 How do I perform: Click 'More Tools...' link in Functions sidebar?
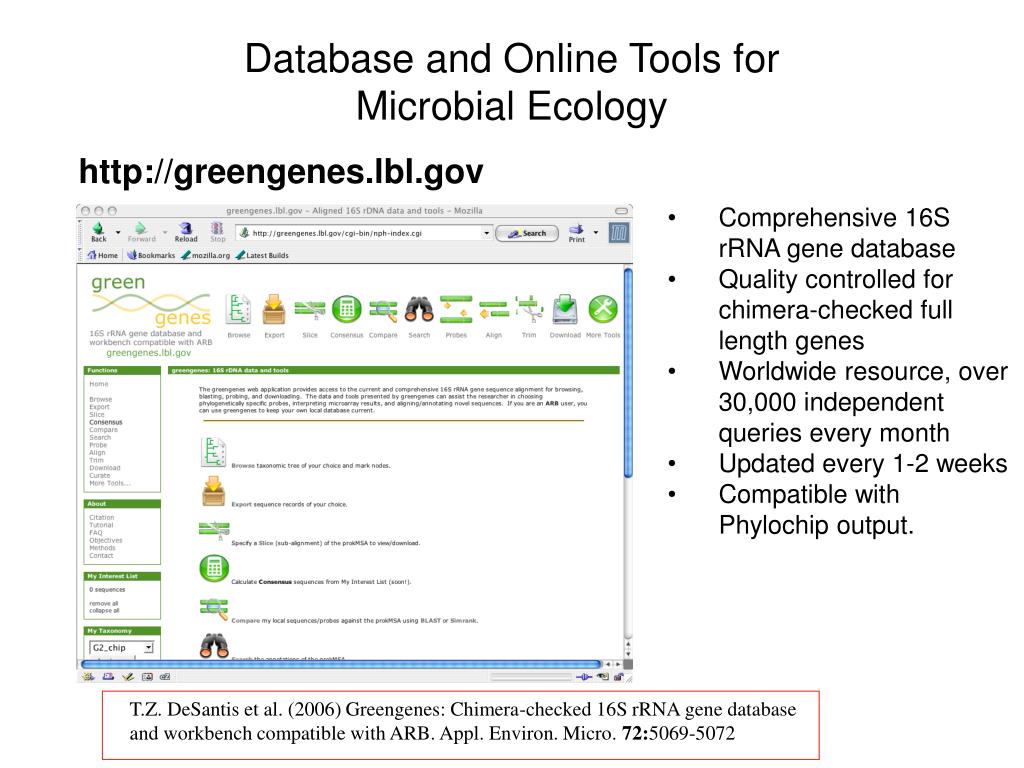(110, 483)
